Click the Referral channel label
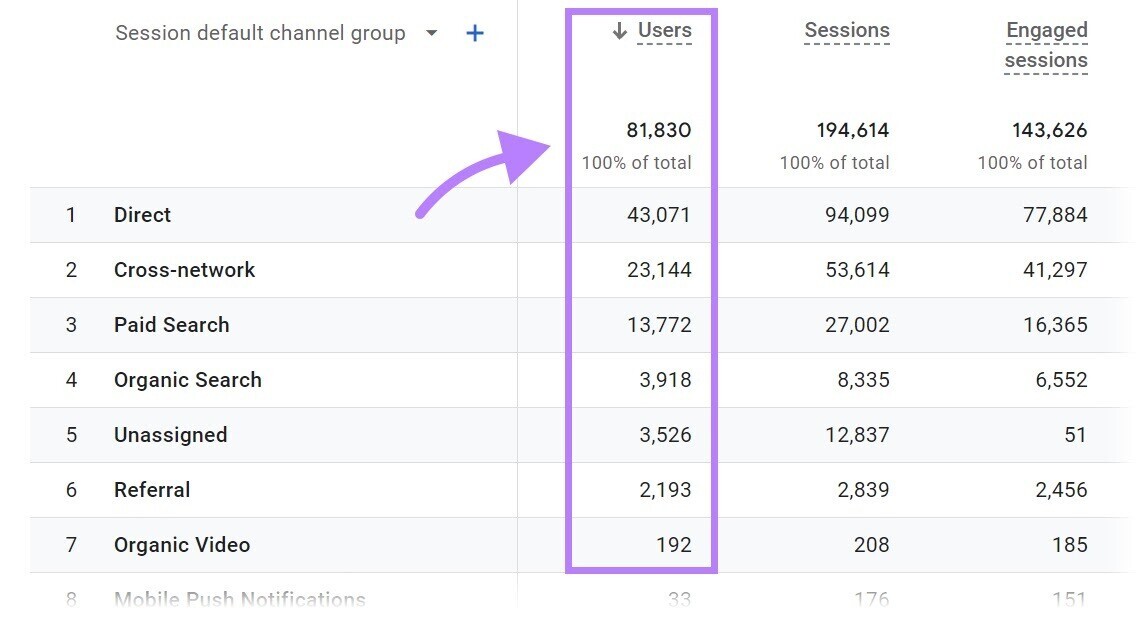Viewport: 1146px width, 619px height. (151, 489)
